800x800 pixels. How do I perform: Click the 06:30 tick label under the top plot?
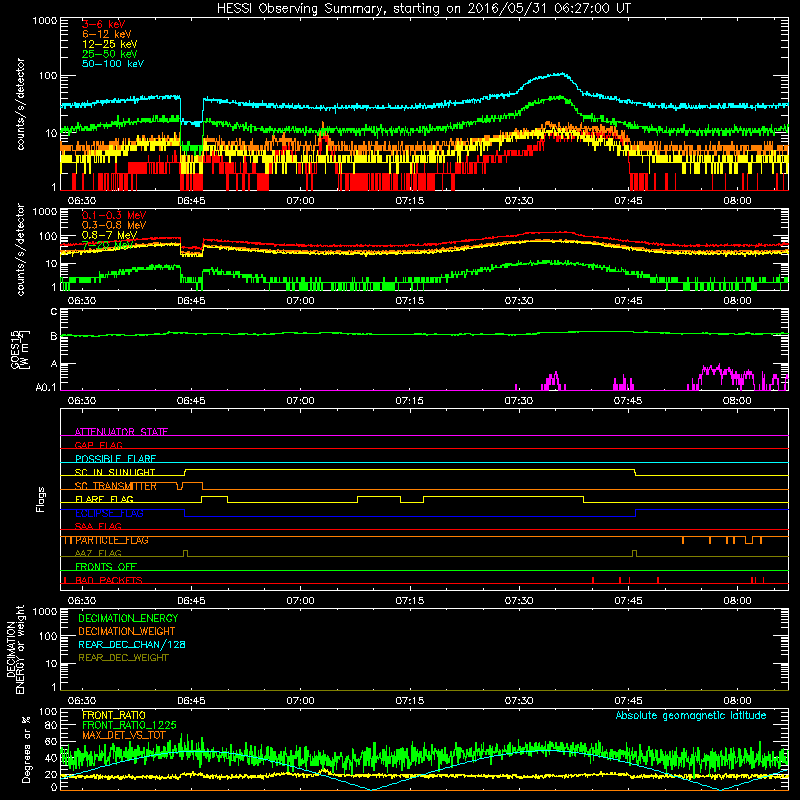(82, 201)
